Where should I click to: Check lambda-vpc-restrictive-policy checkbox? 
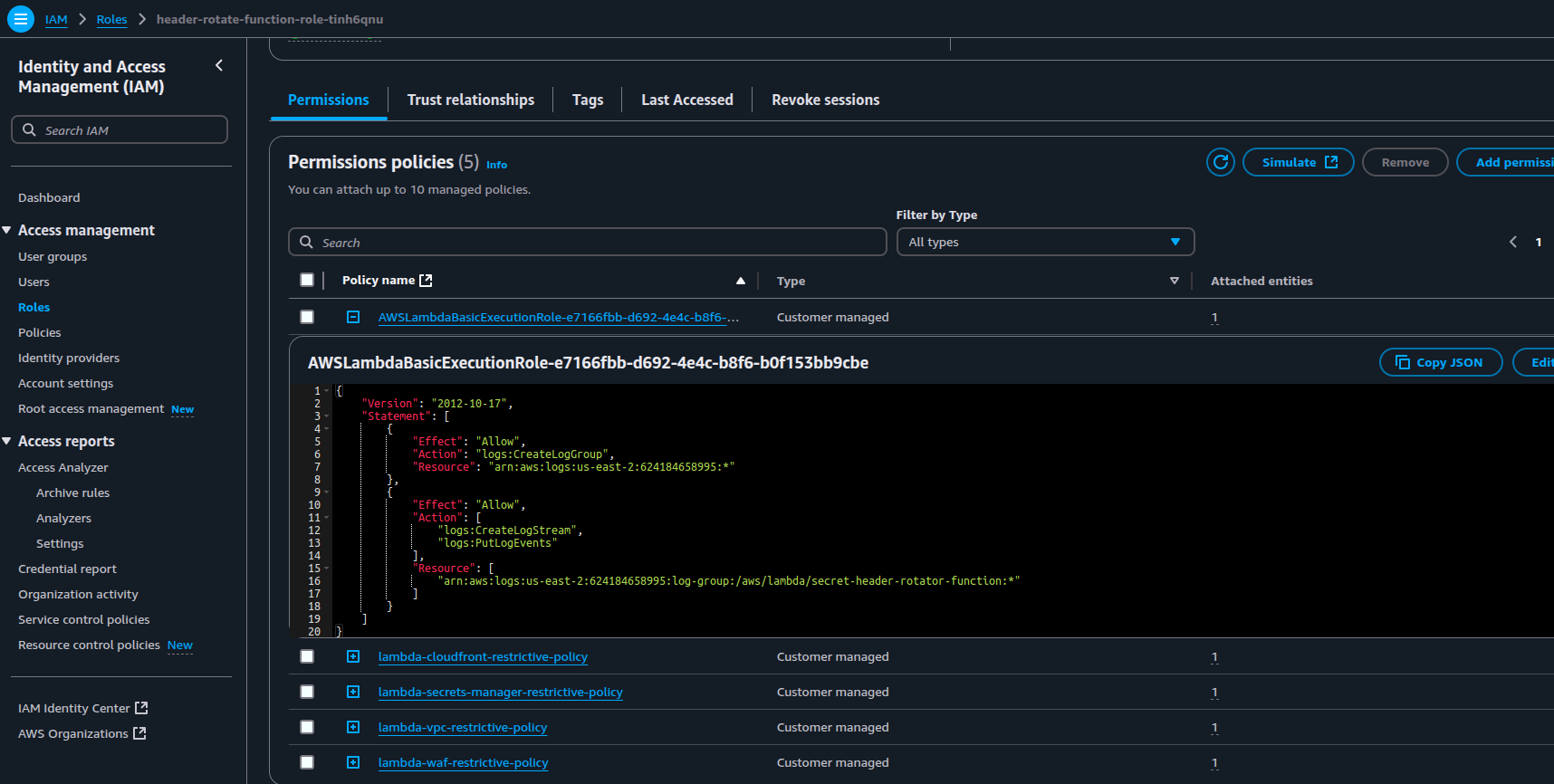tap(307, 727)
